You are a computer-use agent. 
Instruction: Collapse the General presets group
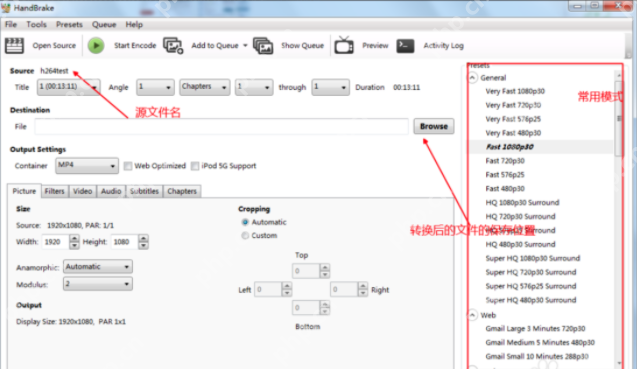pyautogui.click(x=472, y=78)
